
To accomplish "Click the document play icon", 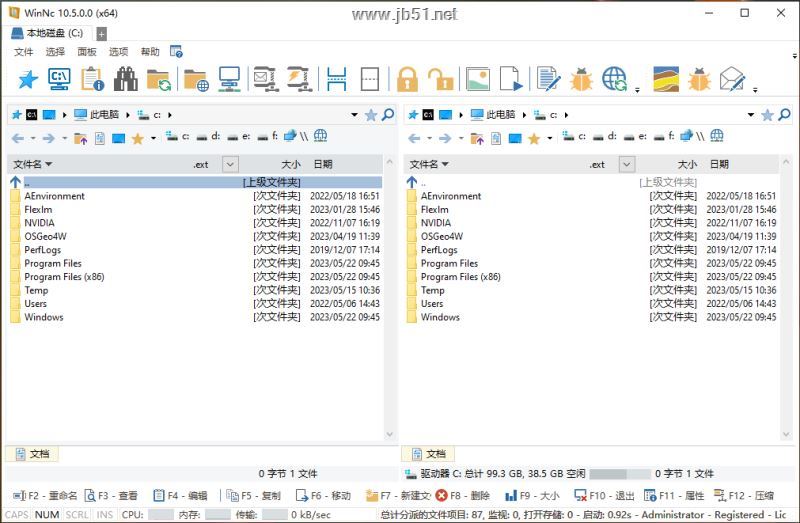I will pos(511,79).
